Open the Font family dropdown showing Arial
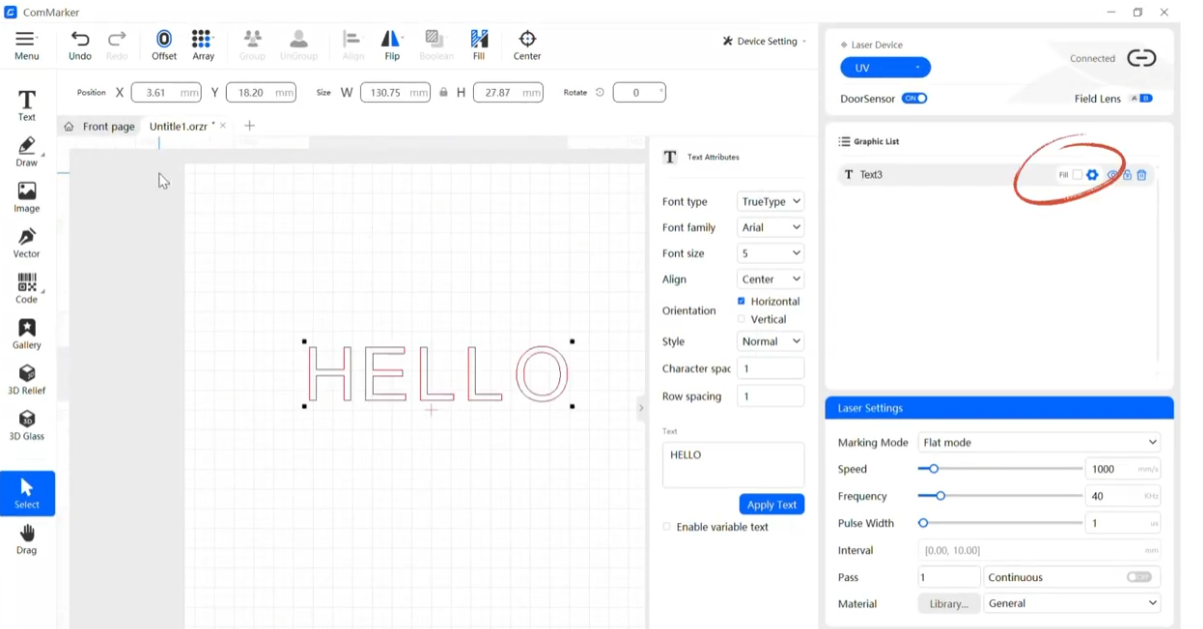Image resolution: width=1203 pixels, height=629 pixels. (x=770, y=227)
